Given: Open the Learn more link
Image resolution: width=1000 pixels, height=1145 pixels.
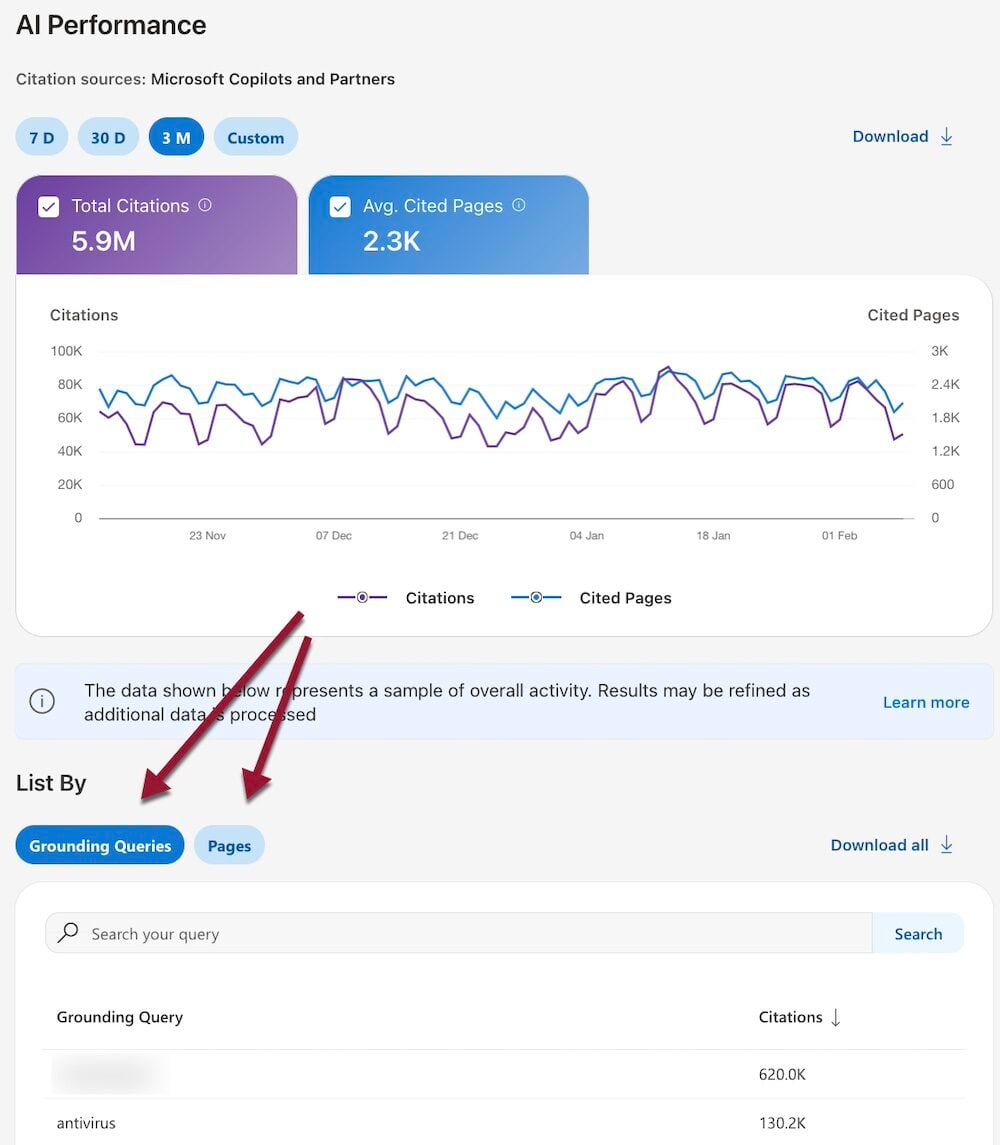Looking at the screenshot, I should tap(925, 702).
